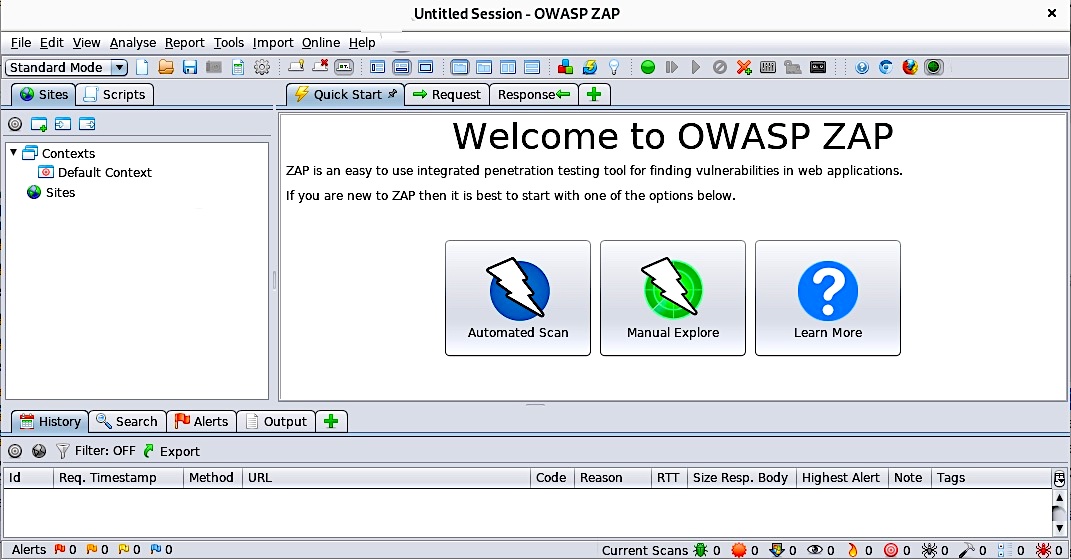The image size is (1071, 560).
Task: Sort History by the URL column header
Action: point(386,477)
